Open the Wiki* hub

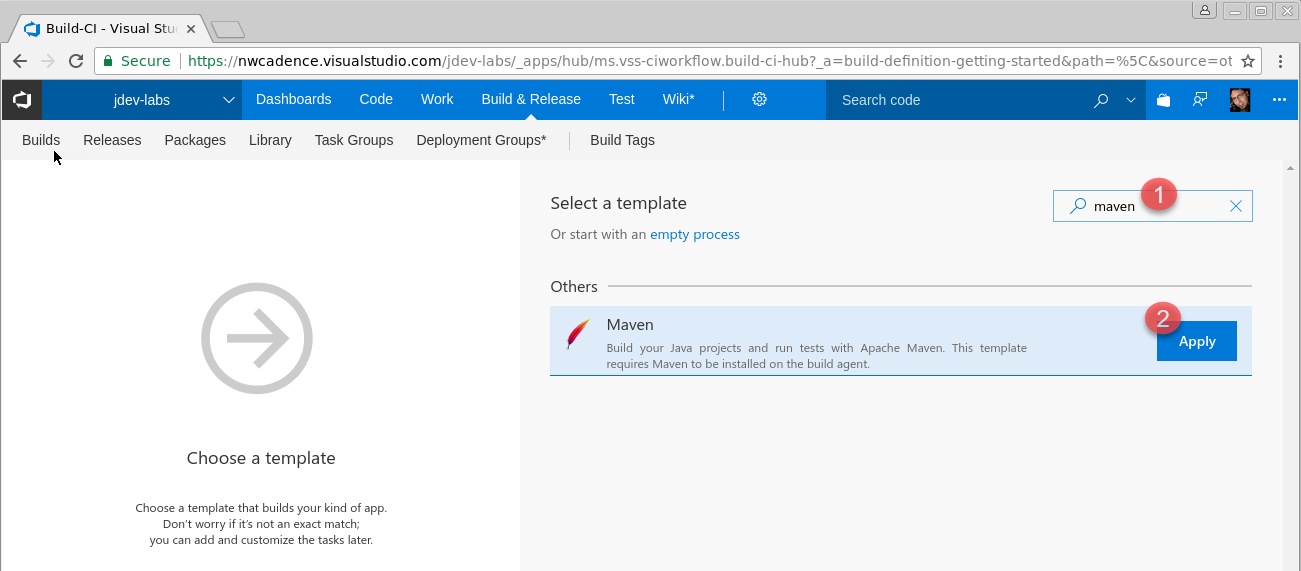(679, 99)
